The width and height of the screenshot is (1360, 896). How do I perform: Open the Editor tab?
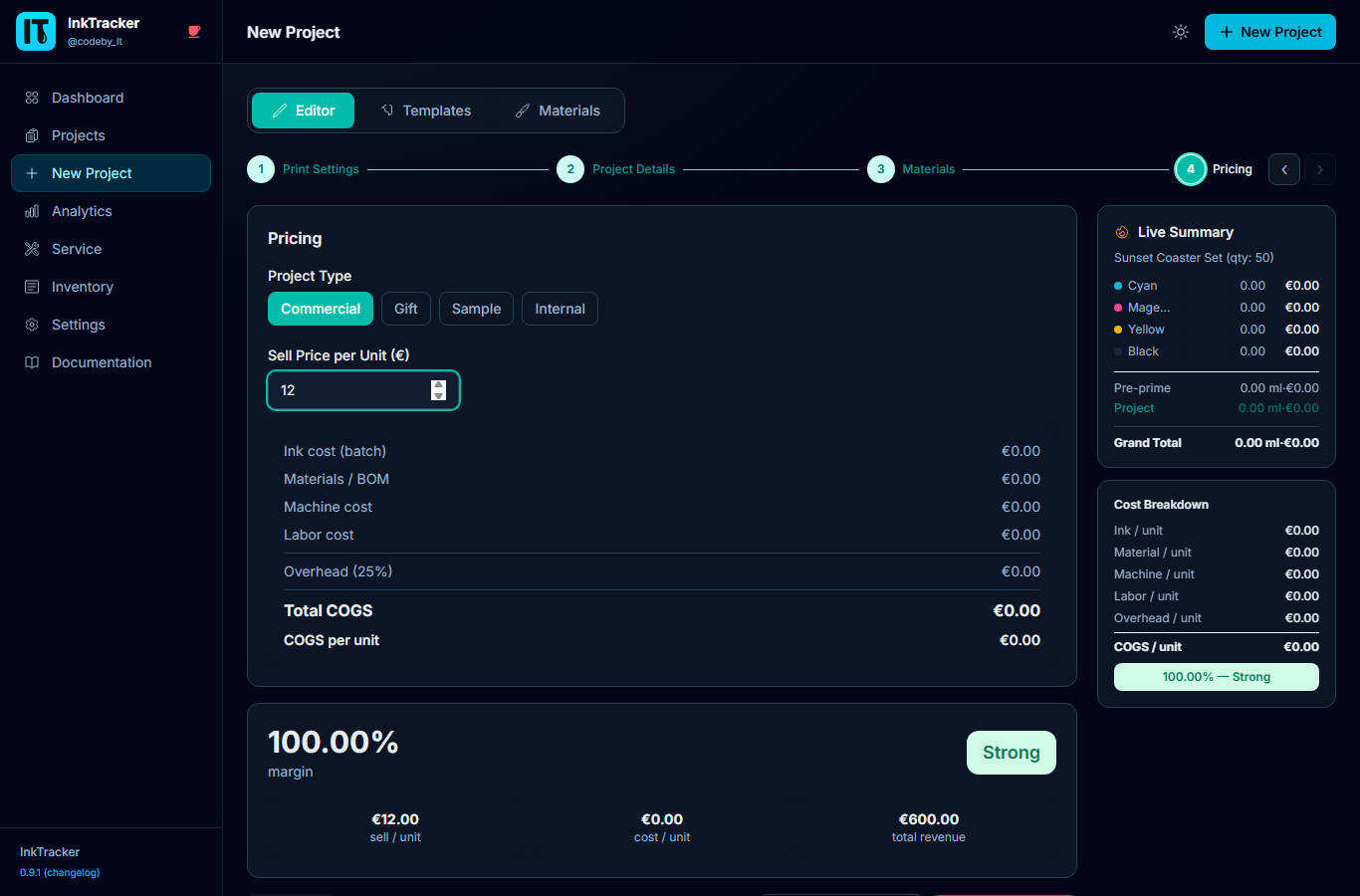[303, 111]
